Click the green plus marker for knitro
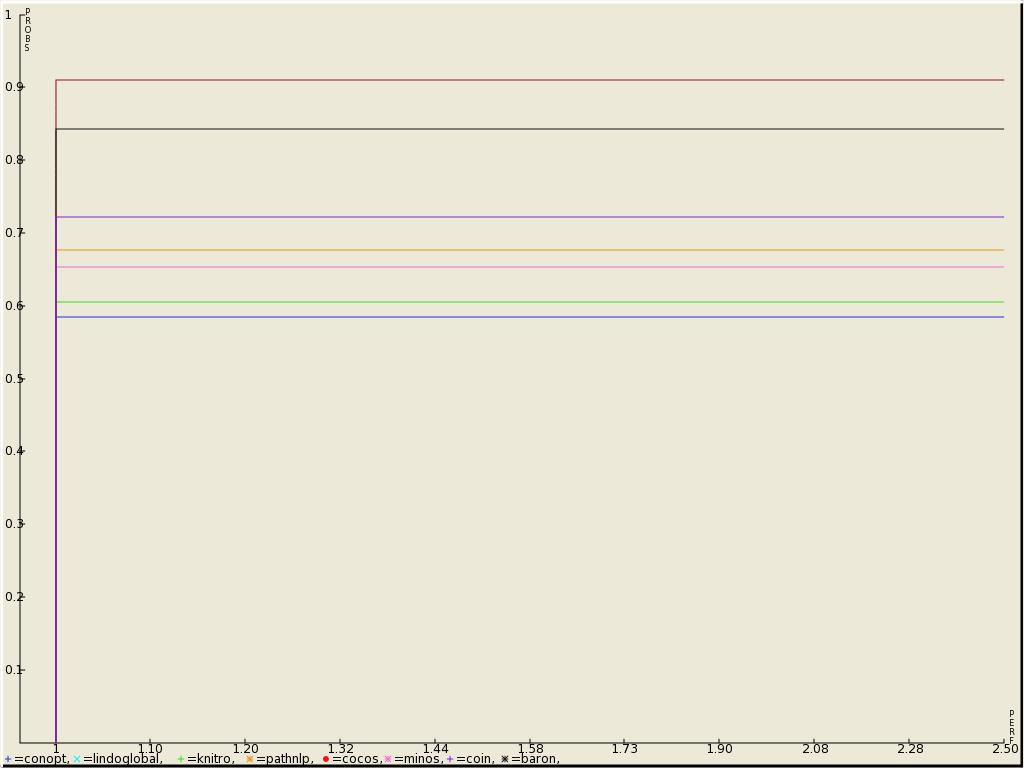 [181, 759]
